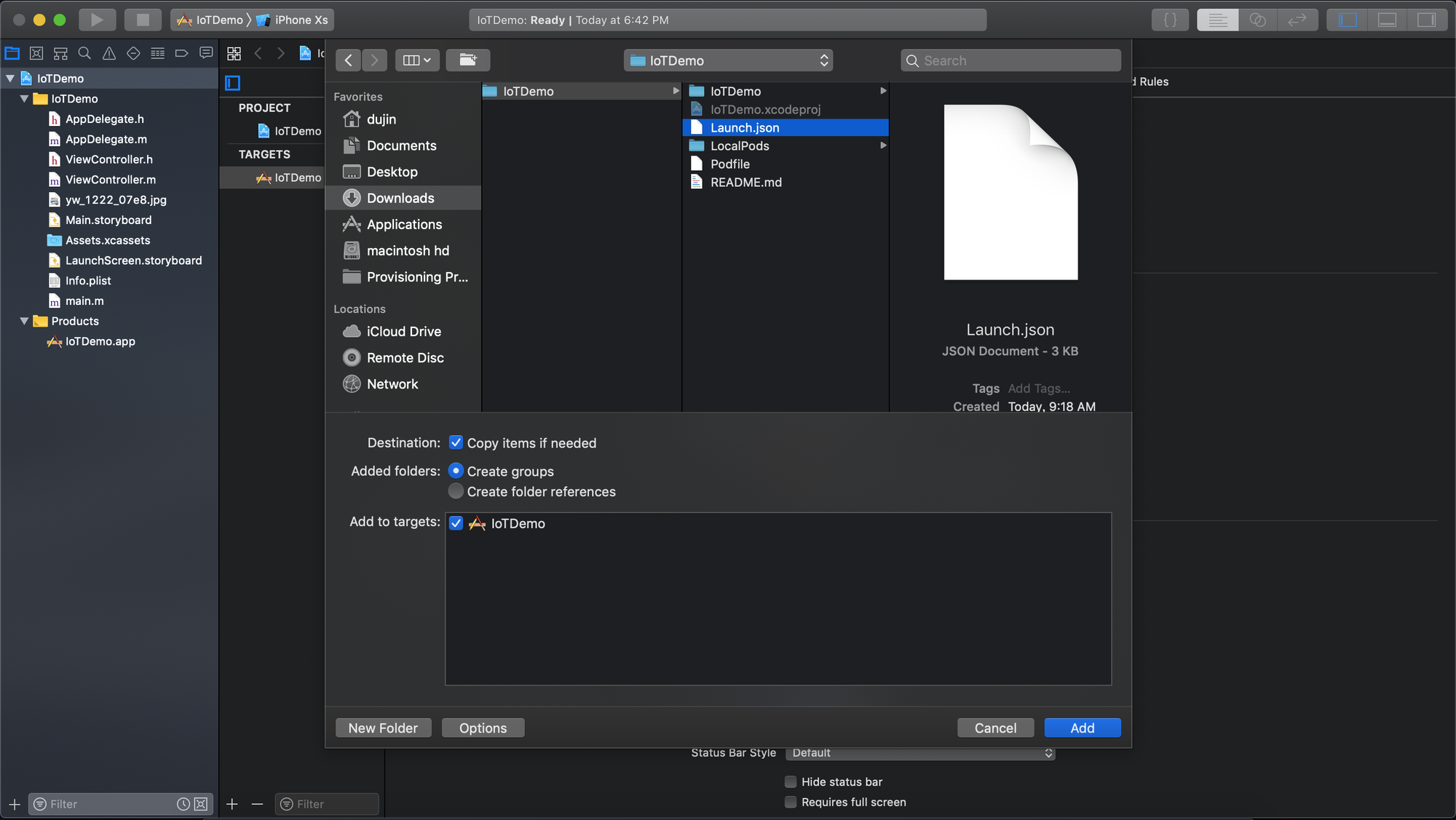The width and height of the screenshot is (1456, 820).
Task: Collapse the IoTDemo group folder triangle
Action: click(x=24, y=98)
